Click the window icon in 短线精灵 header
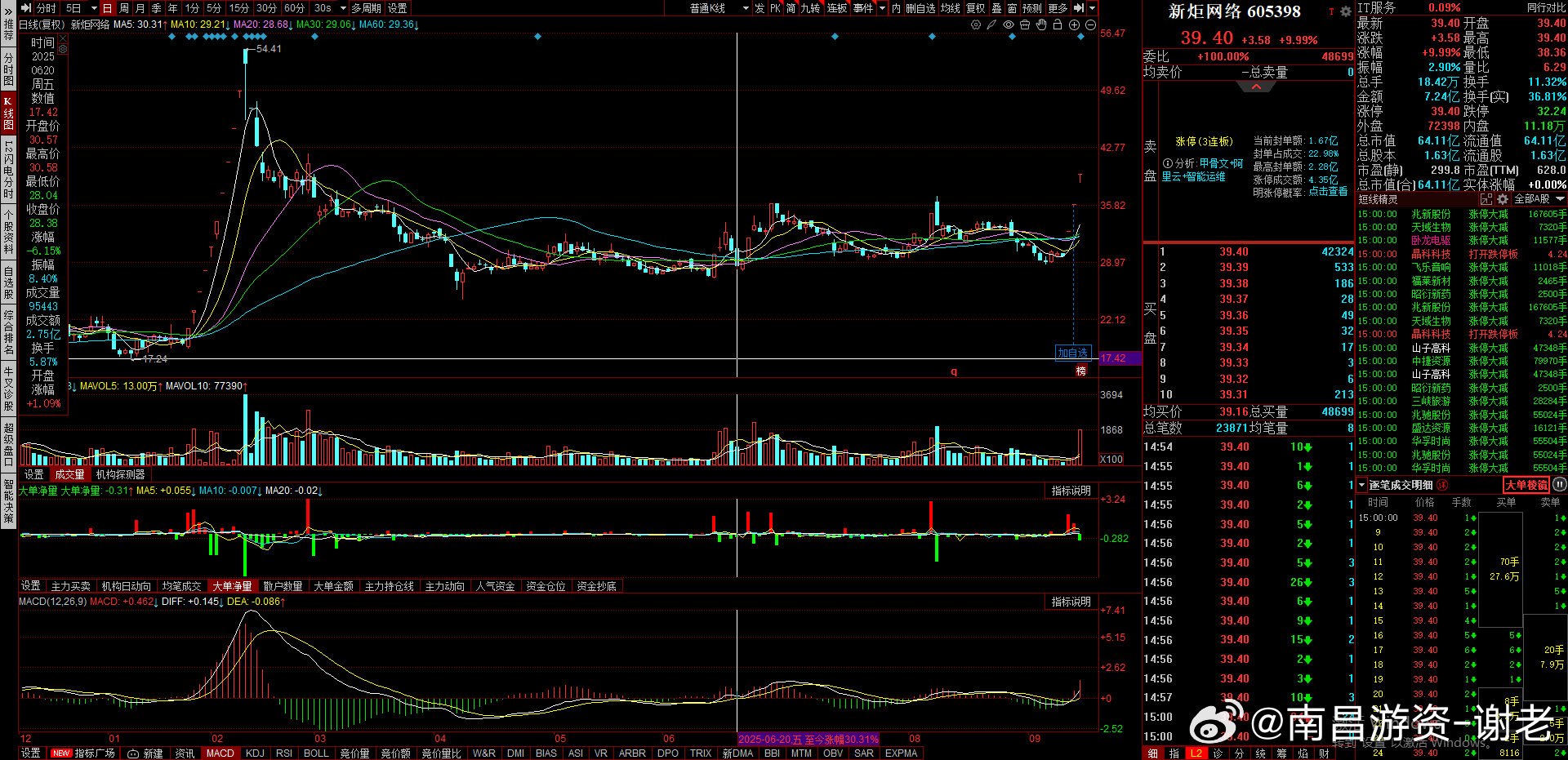Image resolution: width=1568 pixels, height=760 pixels. point(1486,199)
